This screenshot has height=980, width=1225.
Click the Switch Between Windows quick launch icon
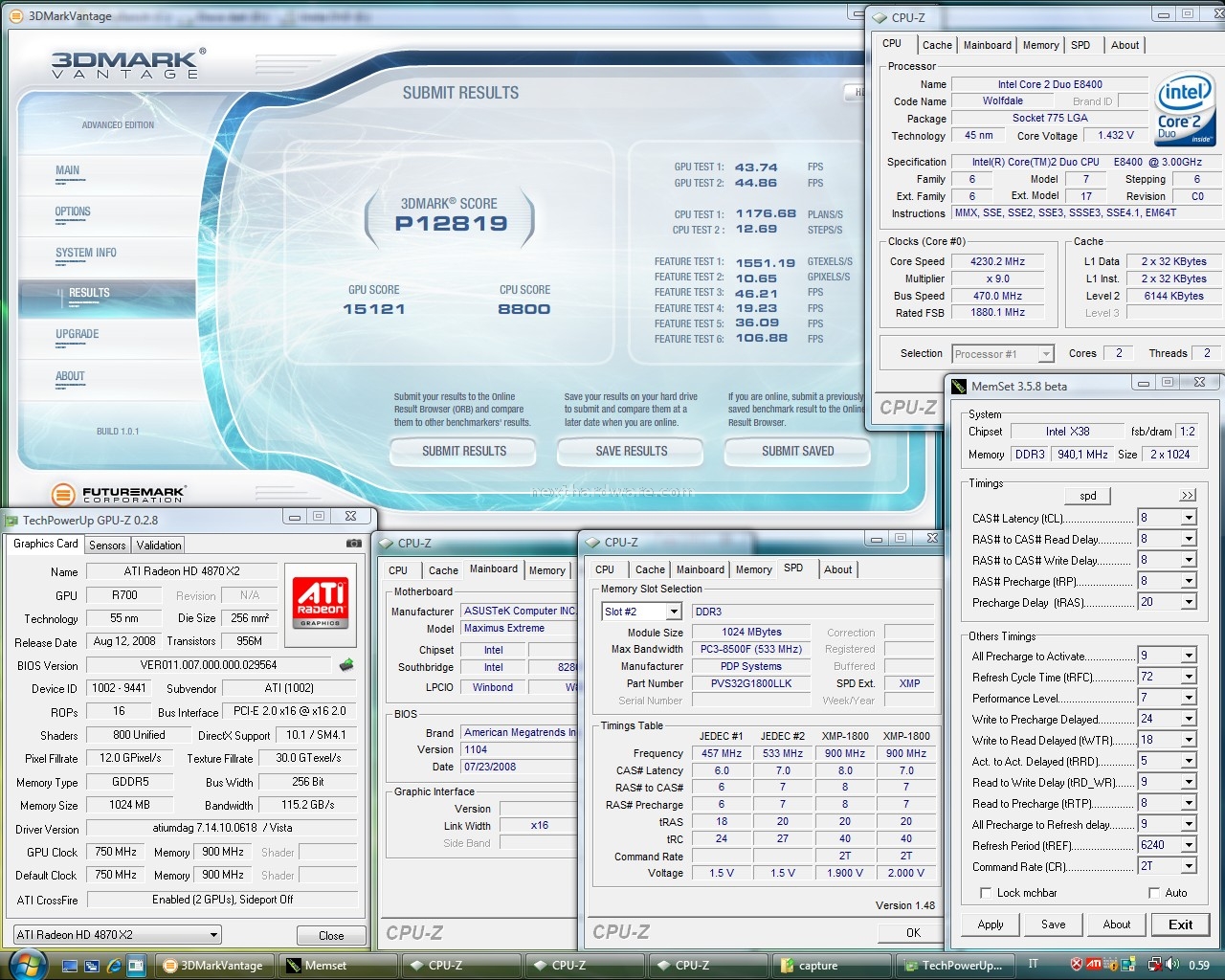pyautogui.click(x=90, y=965)
